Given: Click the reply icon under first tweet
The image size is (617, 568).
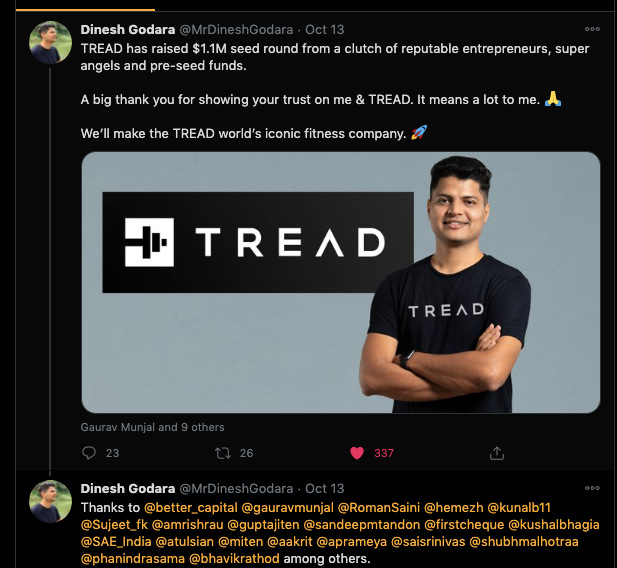Looking at the screenshot, I should pos(89,453).
